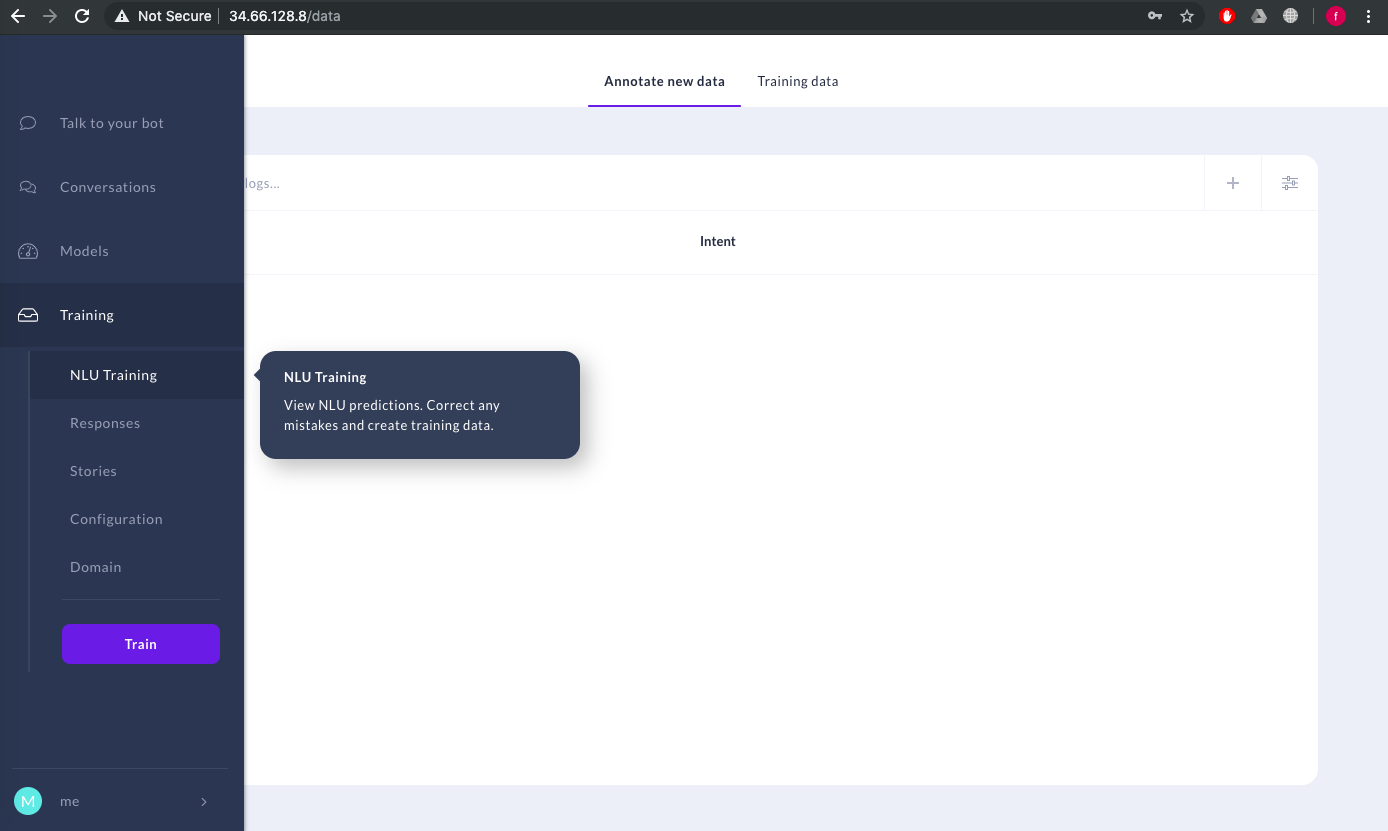Screen dimensions: 1388x831
Task: Select the Talk to your bot chat icon
Action: pyautogui.click(x=27, y=122)
